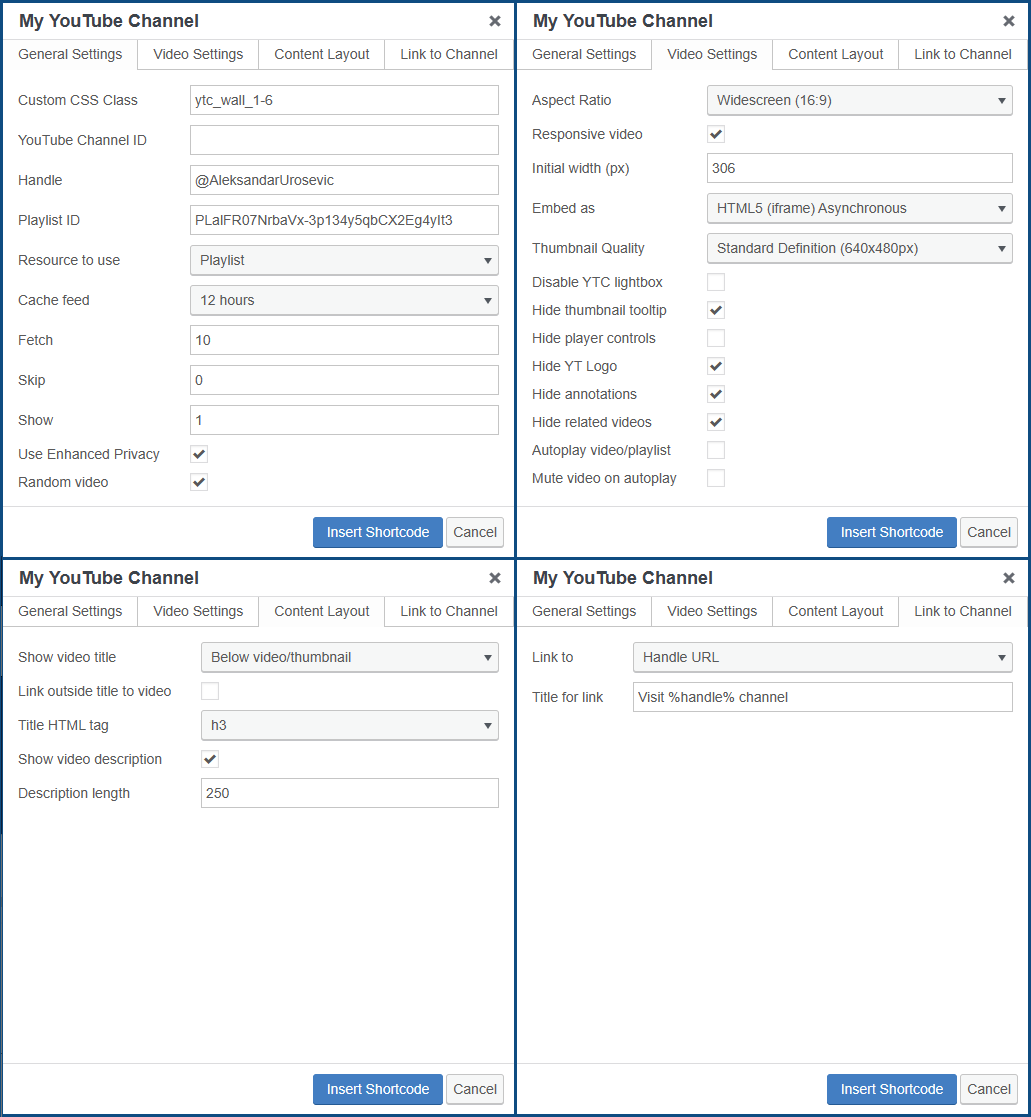Select Video Settings tab in the Content Layout dialog
Image resolution: width=1031 pixels, height=1117 pixels.
(x=198, y=611)
